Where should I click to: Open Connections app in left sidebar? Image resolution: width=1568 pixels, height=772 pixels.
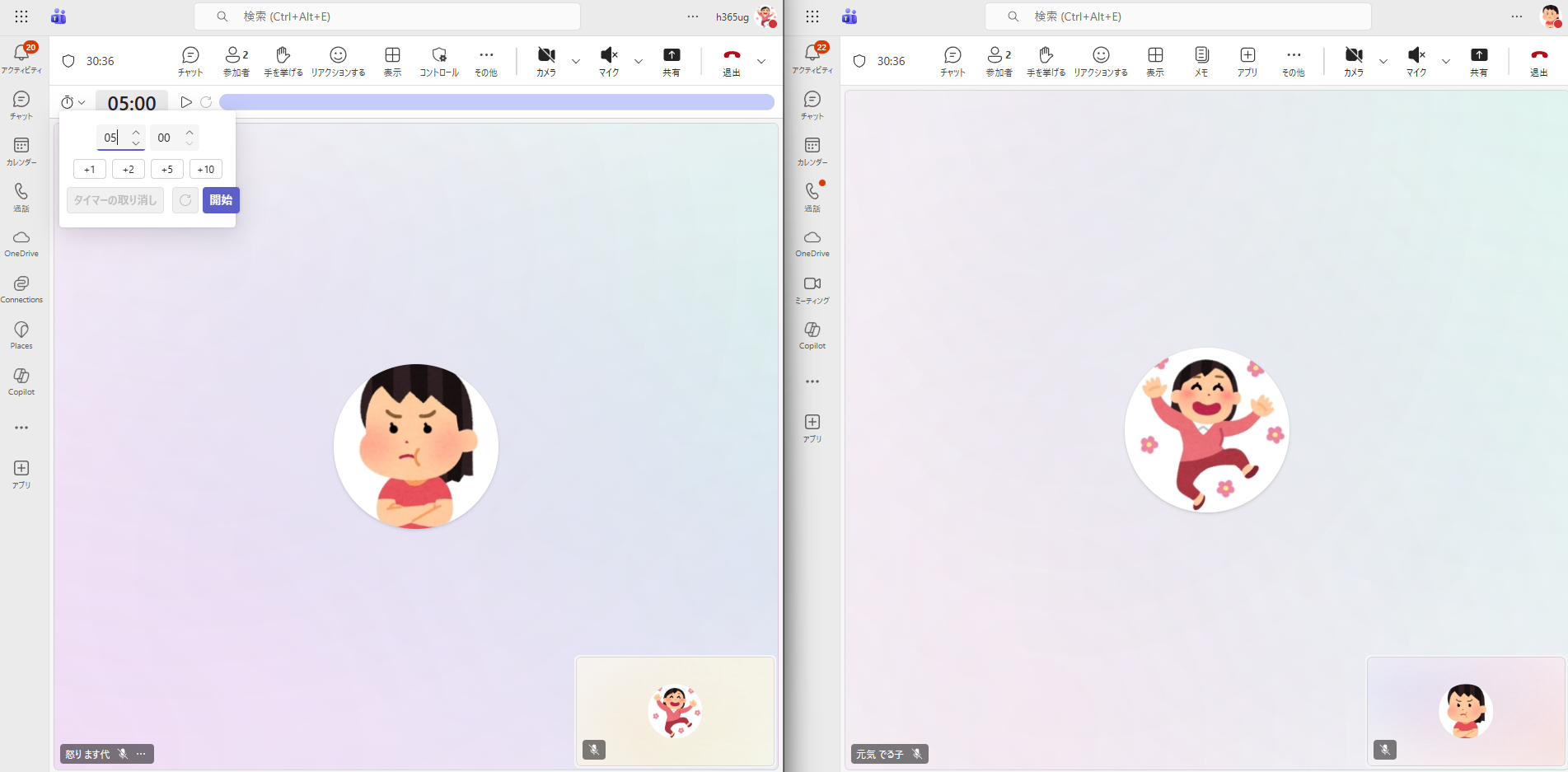coord(21,289)
